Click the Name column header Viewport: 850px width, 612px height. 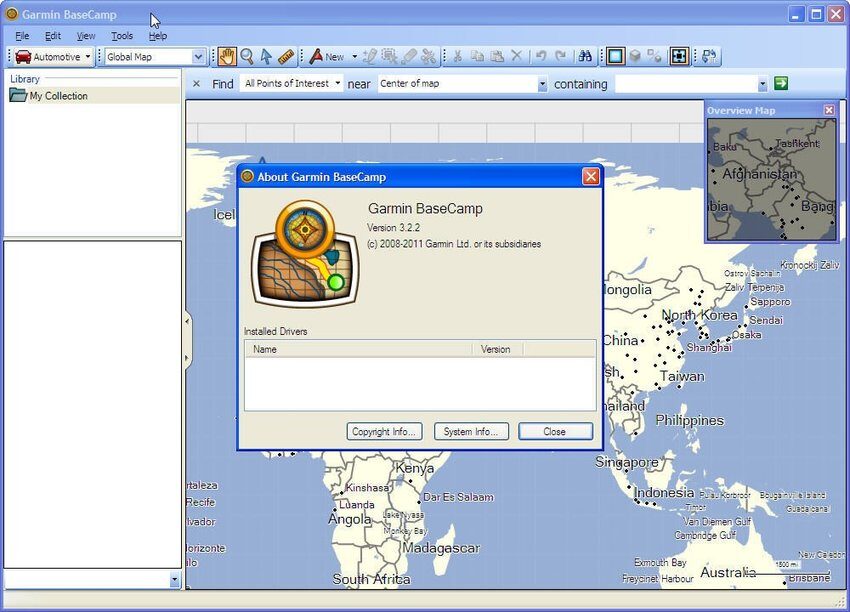coord(358,349)
